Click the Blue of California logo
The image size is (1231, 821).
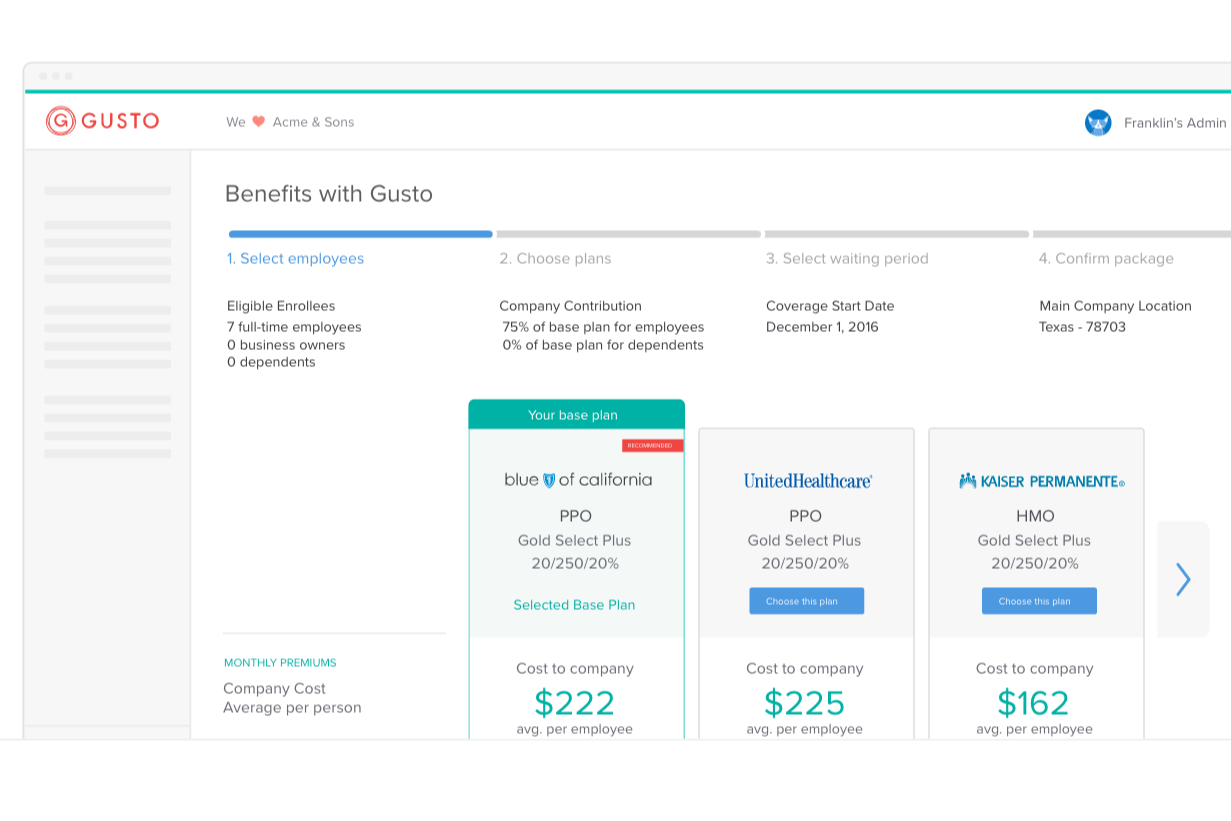(x=577, y=480)
